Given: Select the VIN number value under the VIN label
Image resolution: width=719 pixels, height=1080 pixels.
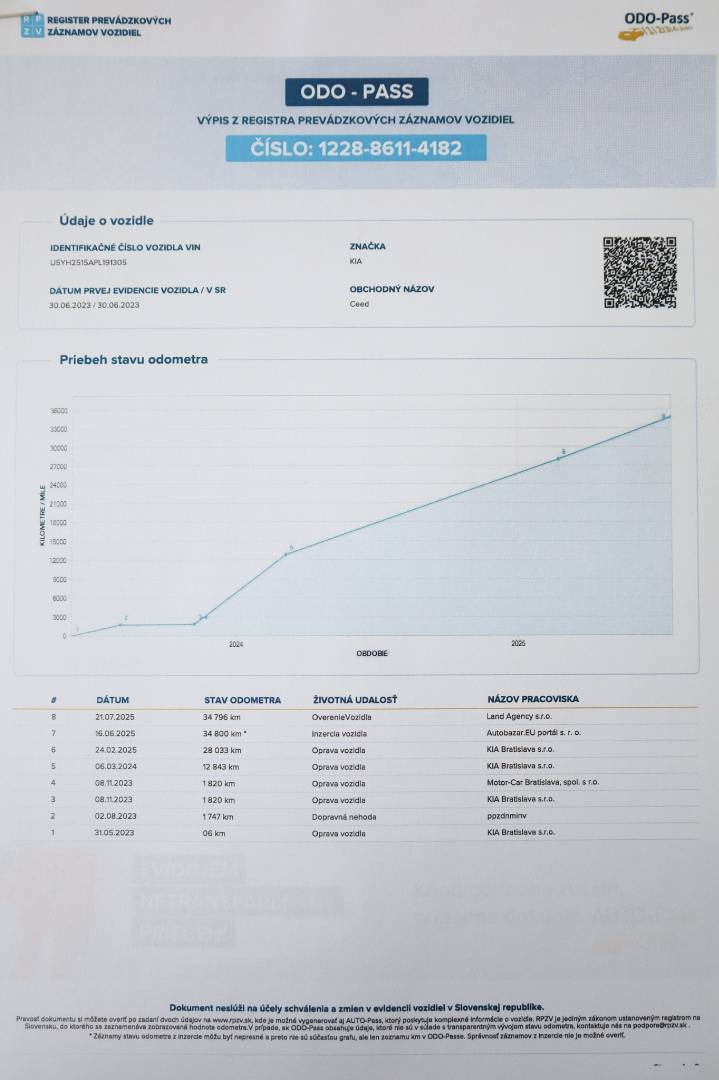Looking at the screenshot, I should point(88,262).
